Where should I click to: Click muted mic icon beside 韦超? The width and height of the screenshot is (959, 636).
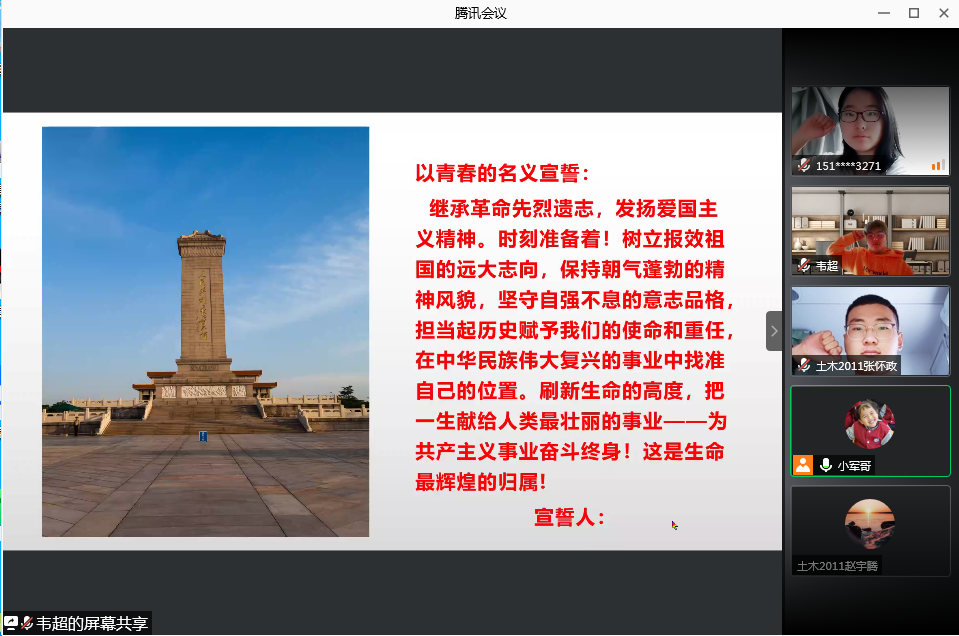(804, 265)
